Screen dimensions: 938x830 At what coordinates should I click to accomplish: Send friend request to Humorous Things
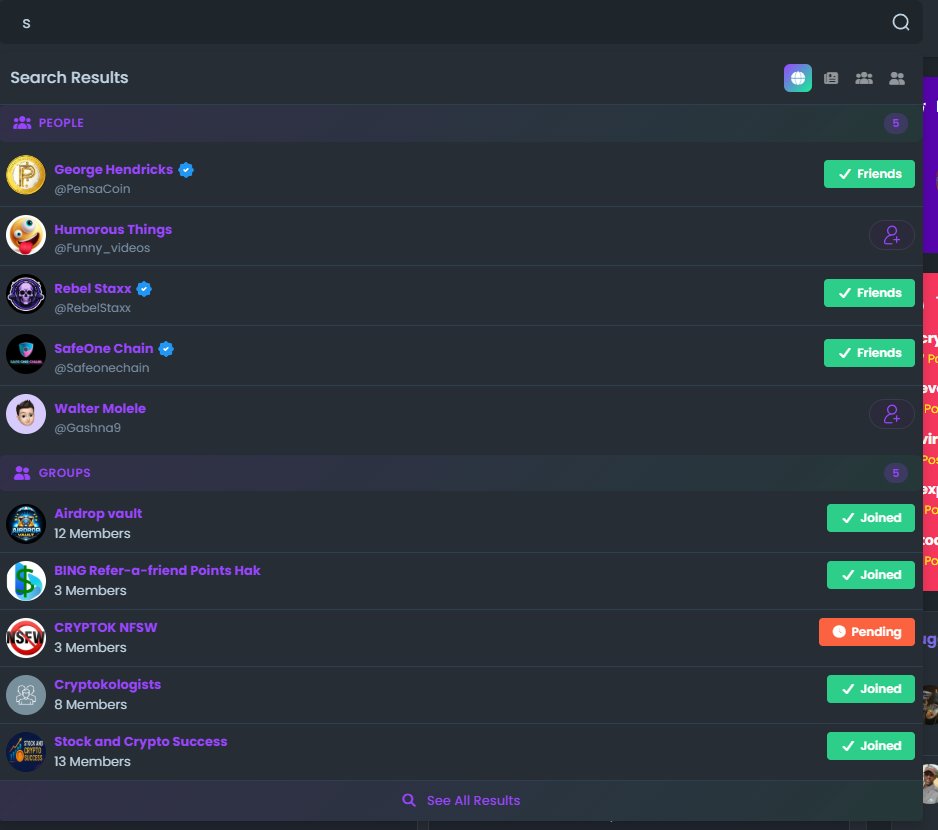click(x=891, y=235)
